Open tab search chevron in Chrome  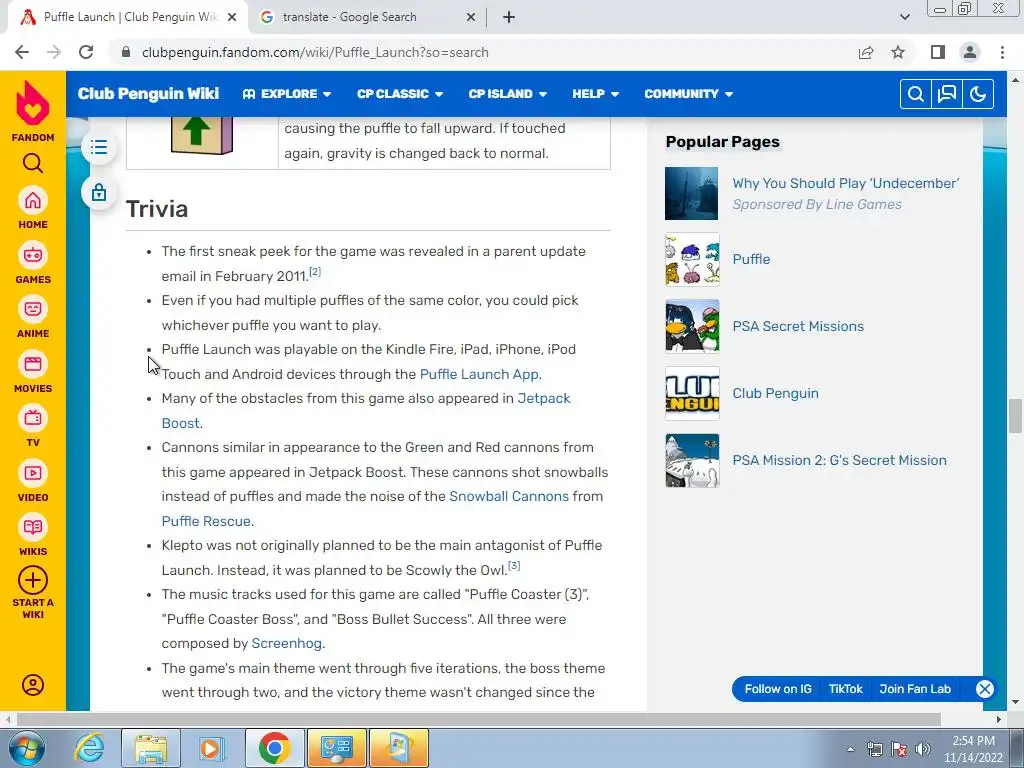pos(904,17)
